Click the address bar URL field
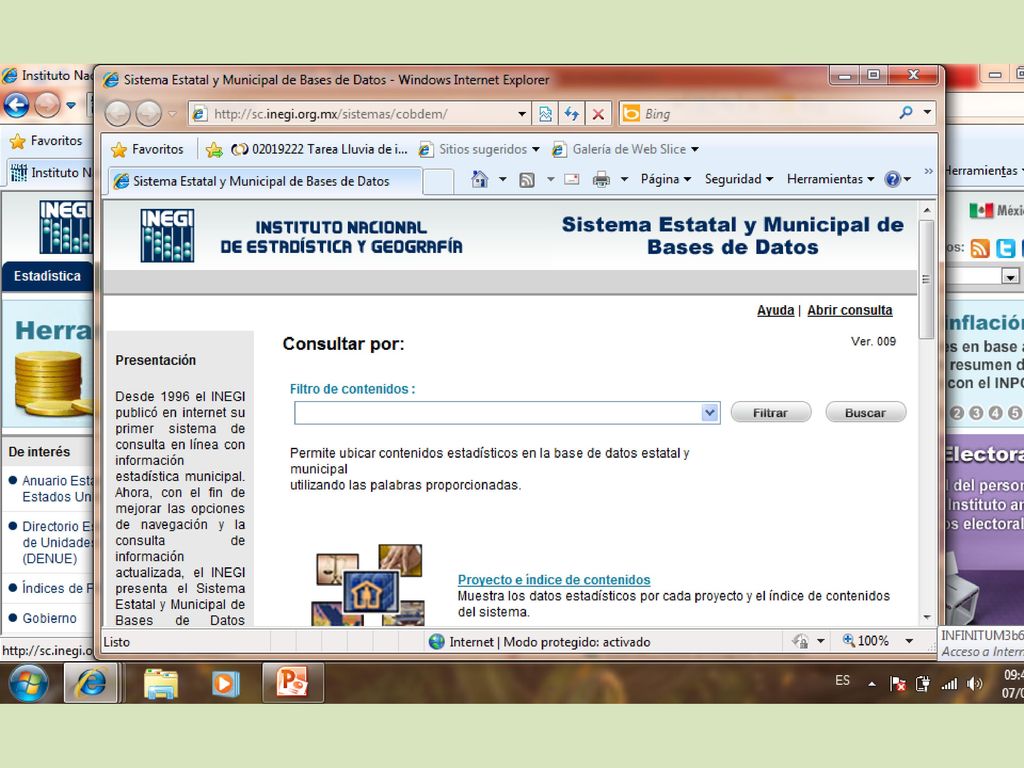 click(x=362, y=114)
